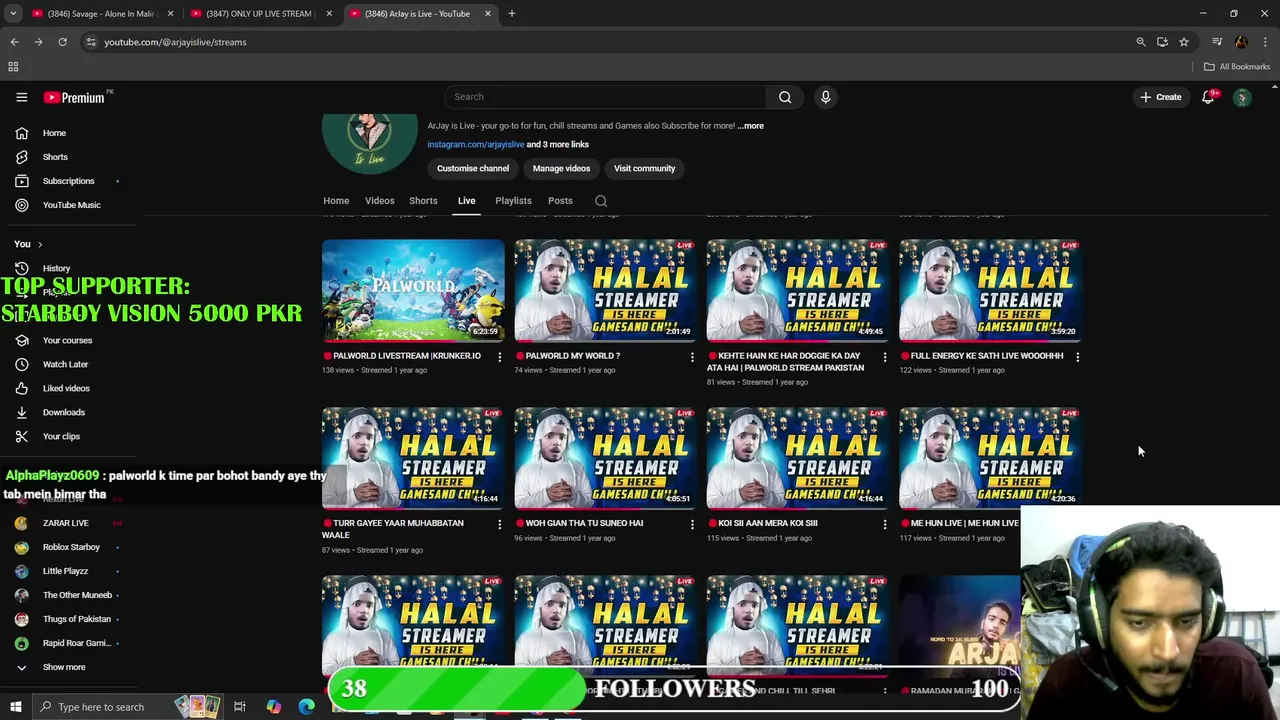
Task: Activate voice search microphone
Action: coord(825,97)
